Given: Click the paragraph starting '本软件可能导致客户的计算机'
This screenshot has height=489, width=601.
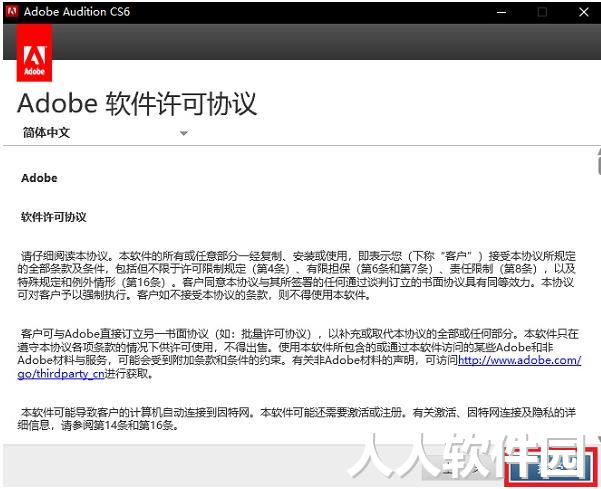Looking at the screenshot, I should click(297, 418).
